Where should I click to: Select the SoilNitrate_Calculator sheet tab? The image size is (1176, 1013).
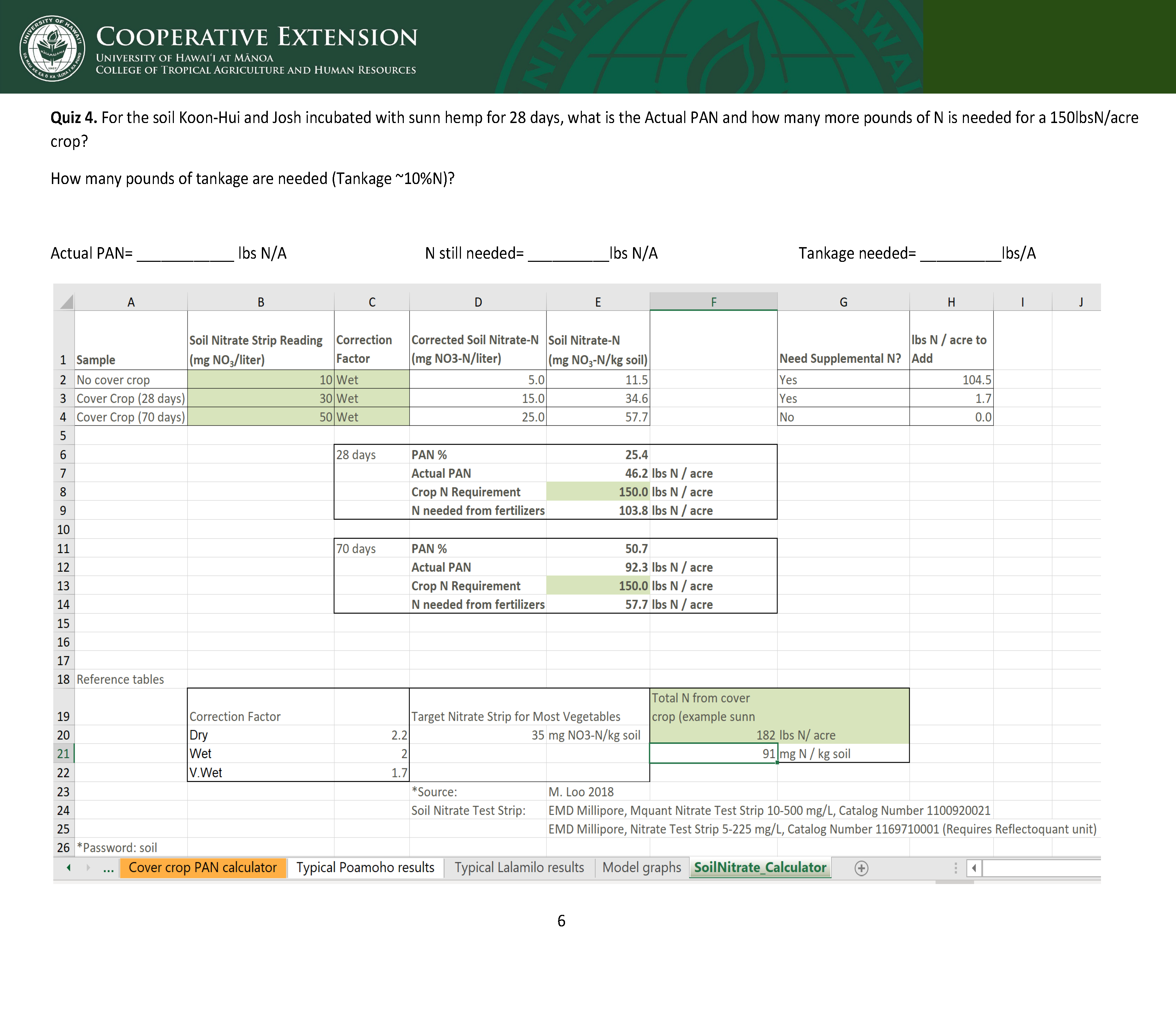coord(760,868)
